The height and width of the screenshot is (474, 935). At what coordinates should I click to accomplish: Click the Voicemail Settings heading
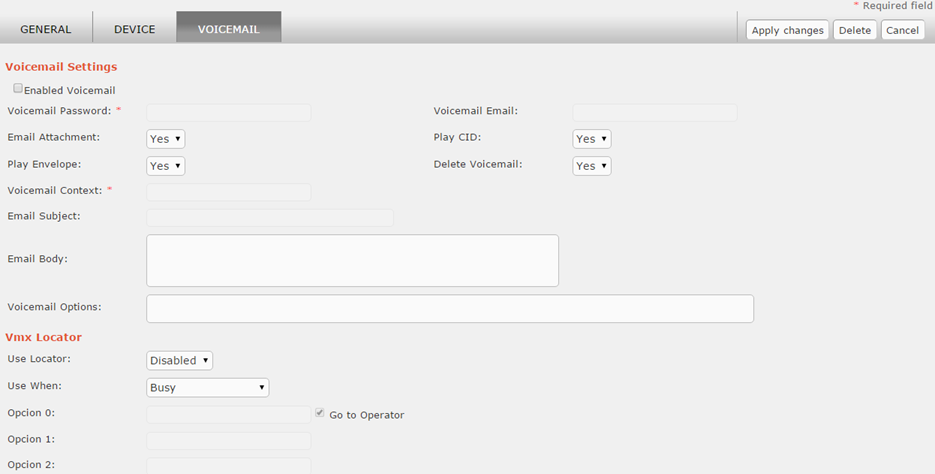tap(61, 67)
